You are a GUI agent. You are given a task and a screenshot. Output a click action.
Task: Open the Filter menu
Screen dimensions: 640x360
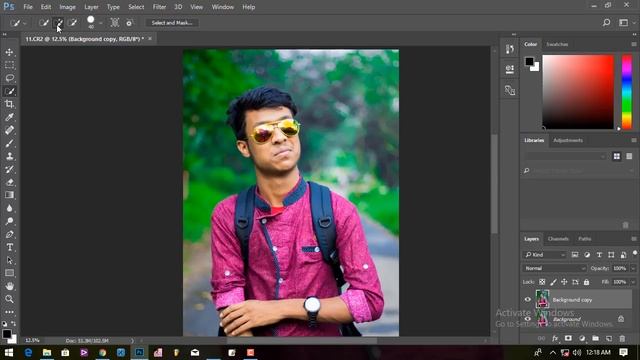(x=159, y=7)
